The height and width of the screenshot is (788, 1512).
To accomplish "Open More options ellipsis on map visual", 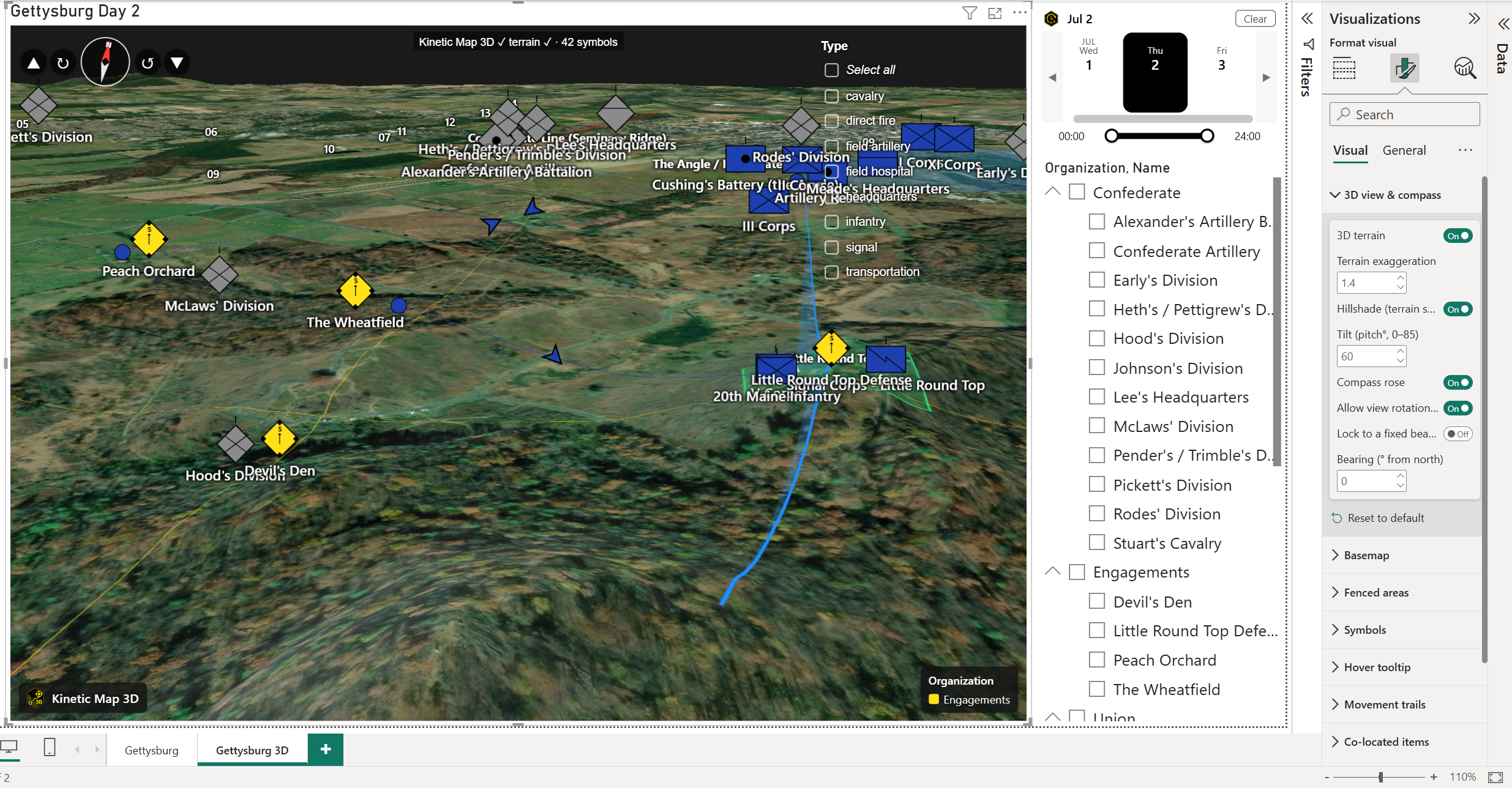I will 1020,13.
